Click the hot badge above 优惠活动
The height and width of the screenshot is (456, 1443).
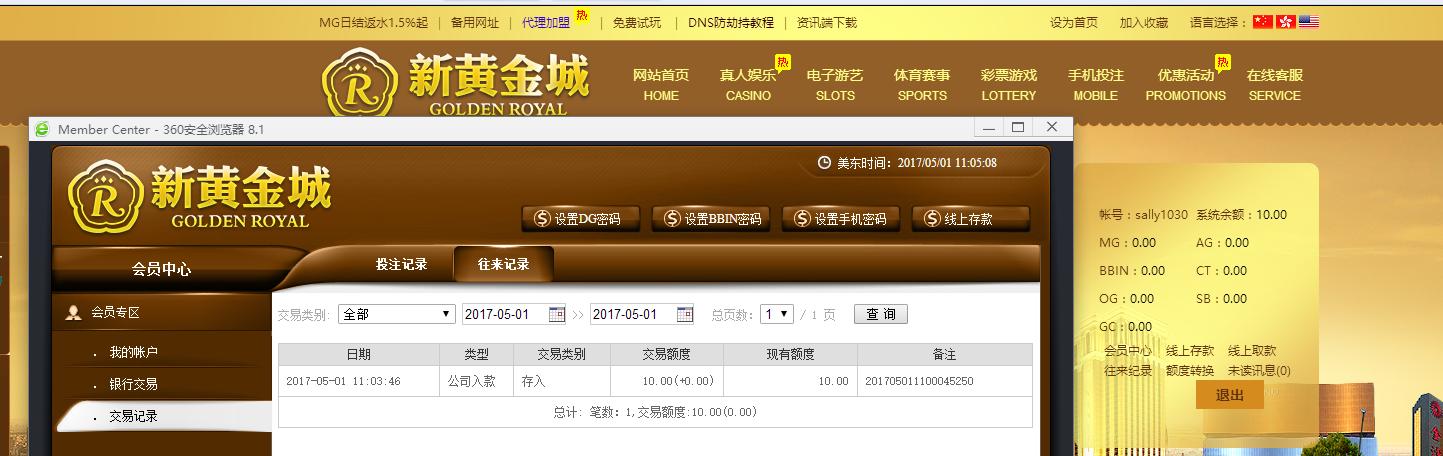click(x=1222, y=62)
